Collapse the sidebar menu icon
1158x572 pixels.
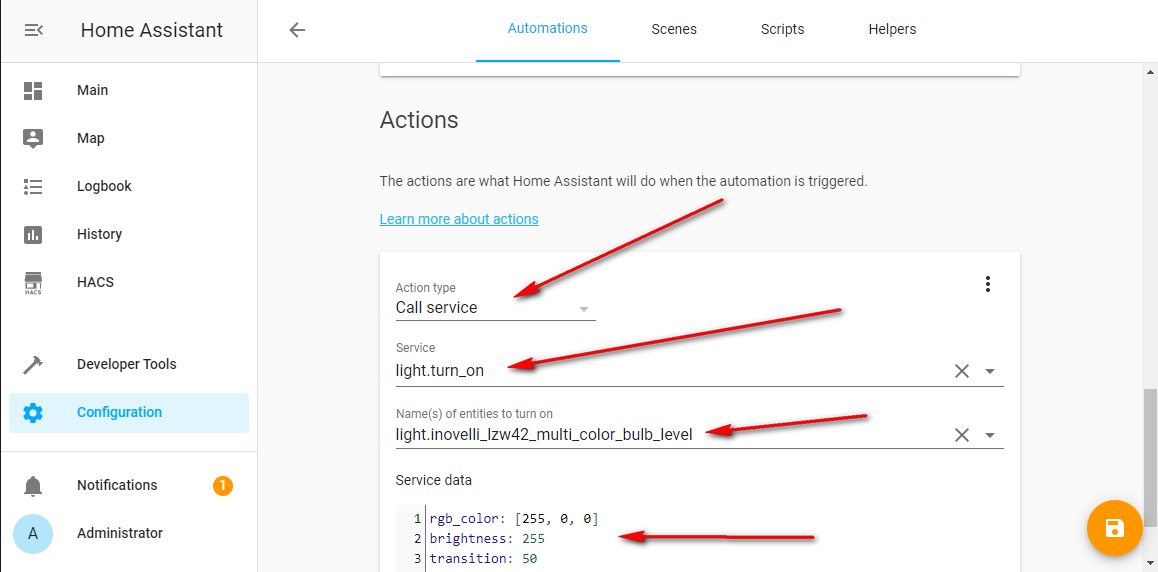pos(33,30)
